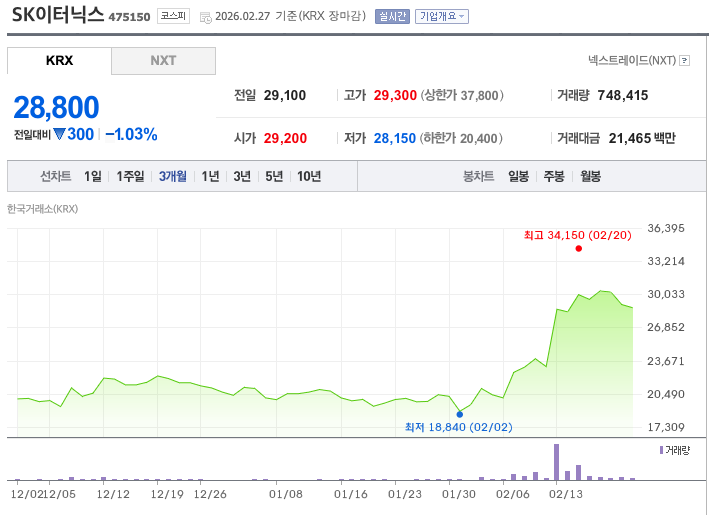The image size is (709, 515).
Task: Select the 1주일 line chart period
Action: (130, 176)
